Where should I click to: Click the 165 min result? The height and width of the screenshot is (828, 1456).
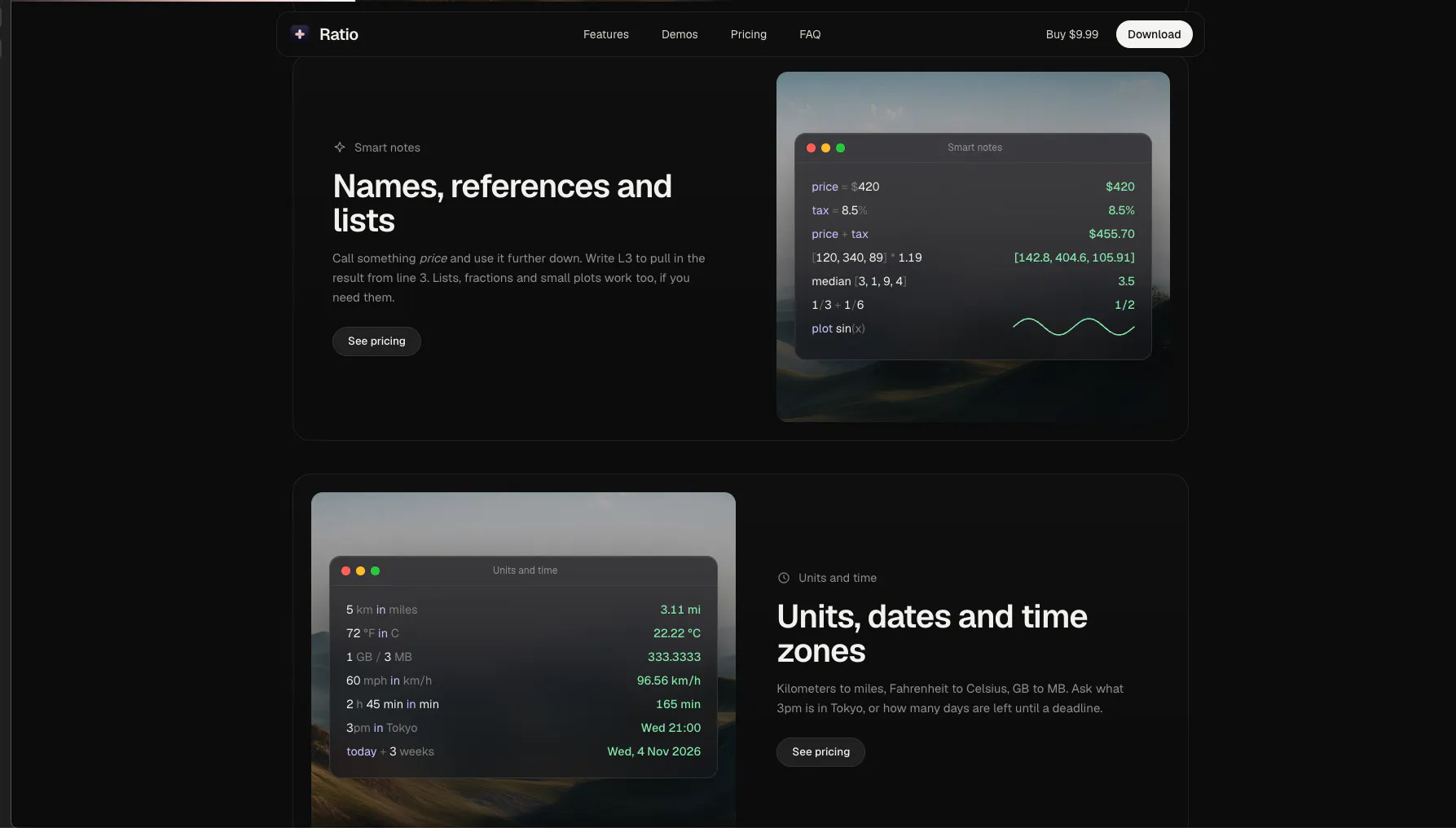(x=678, y=704)
